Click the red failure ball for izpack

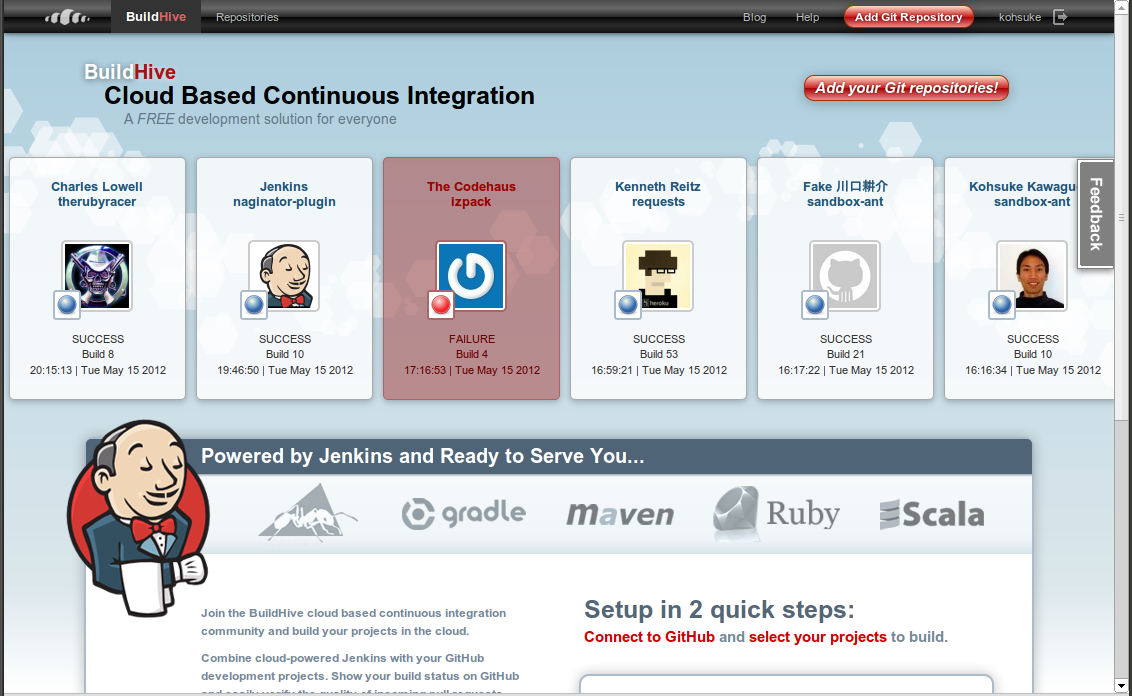(441, 305)
